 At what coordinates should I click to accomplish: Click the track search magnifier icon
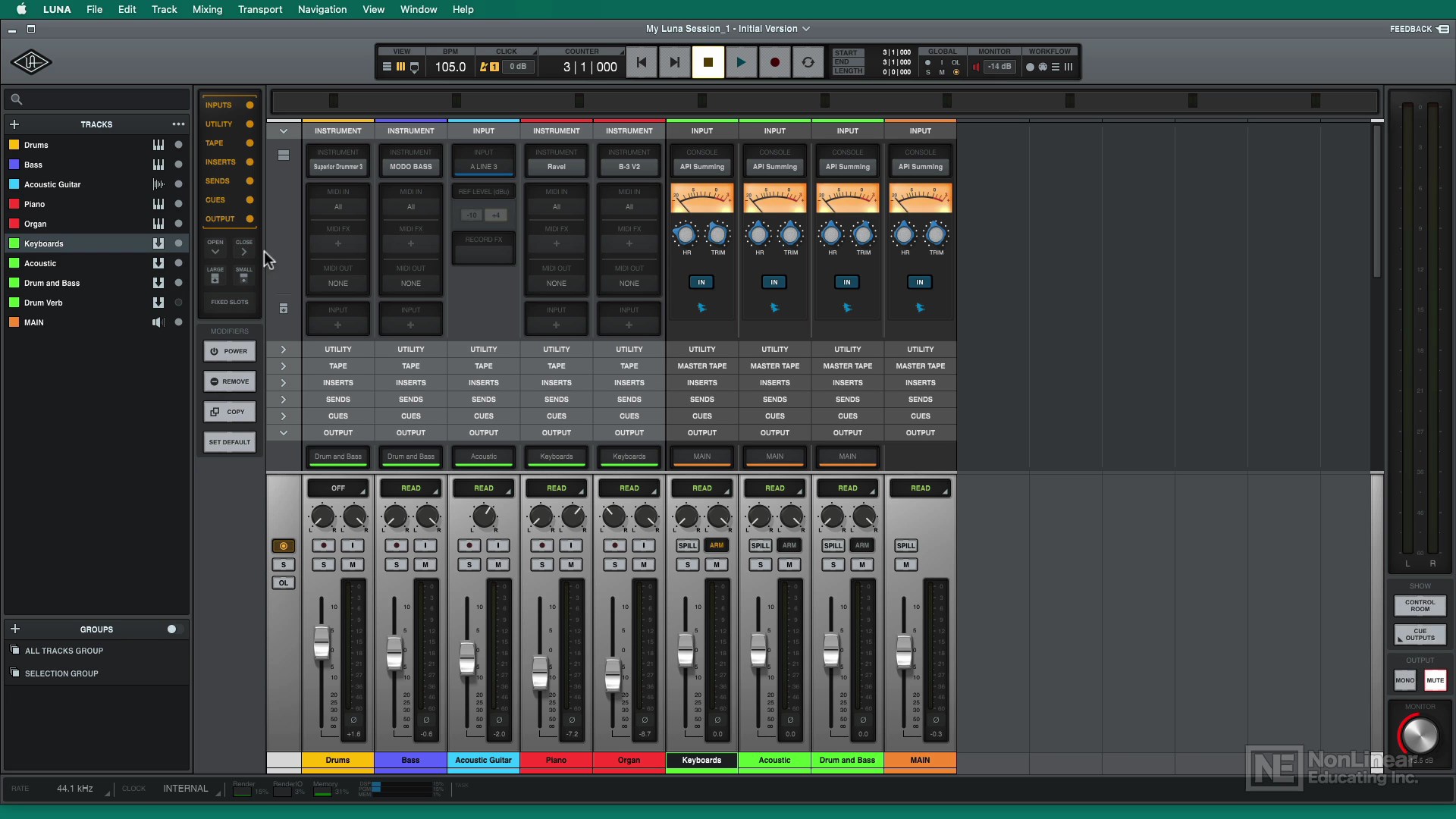click(x=17, y=99)
